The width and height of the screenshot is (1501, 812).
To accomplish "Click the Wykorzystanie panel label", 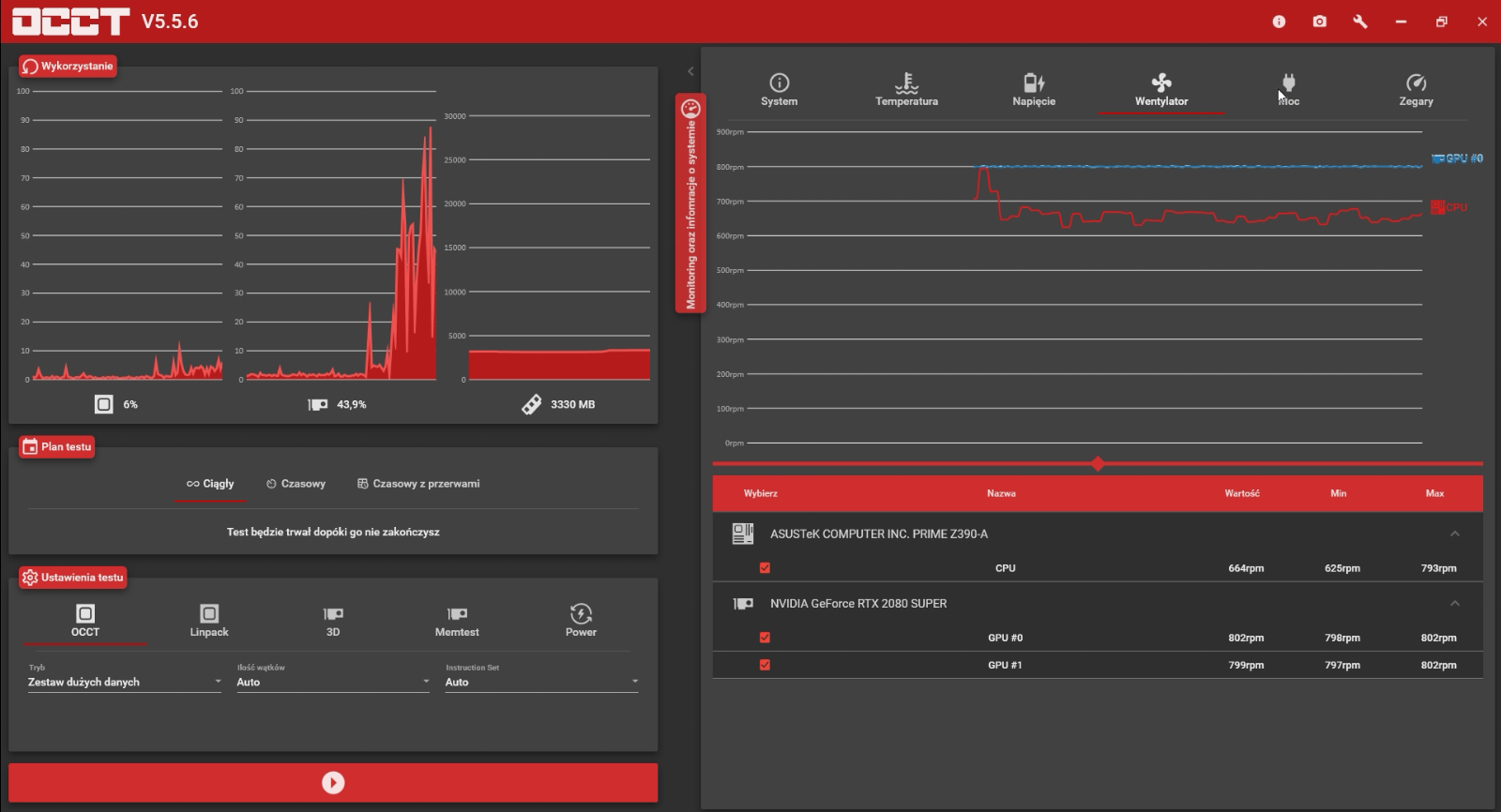I will click(x=68, y=67).
